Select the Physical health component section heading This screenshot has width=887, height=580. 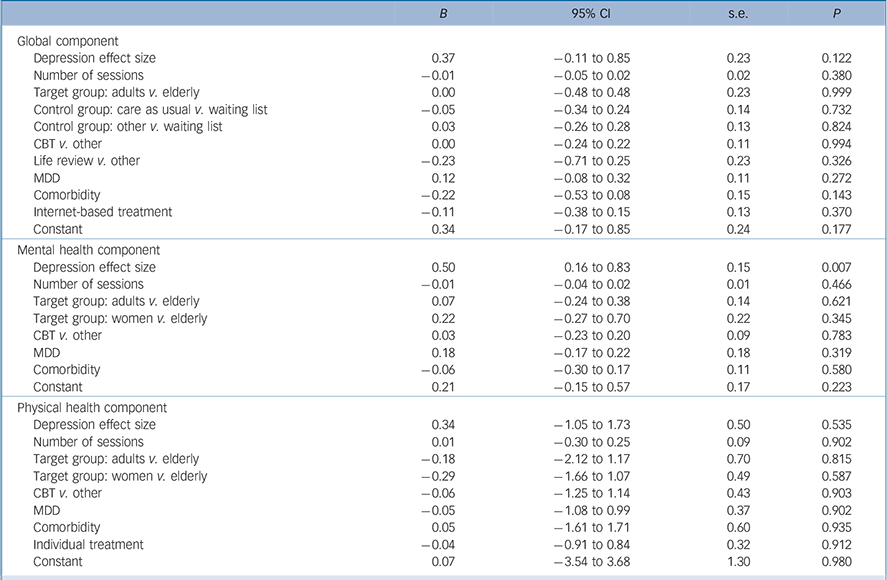(93, 408)
